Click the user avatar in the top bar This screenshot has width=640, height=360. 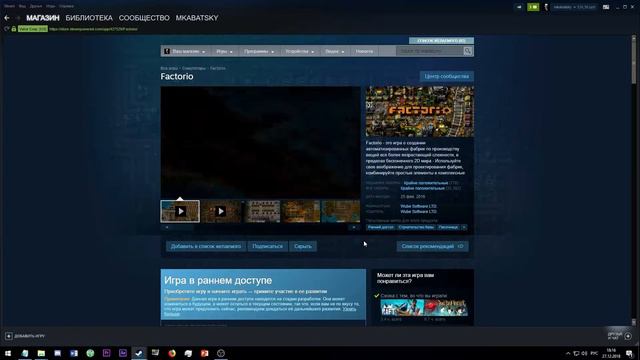546,7
